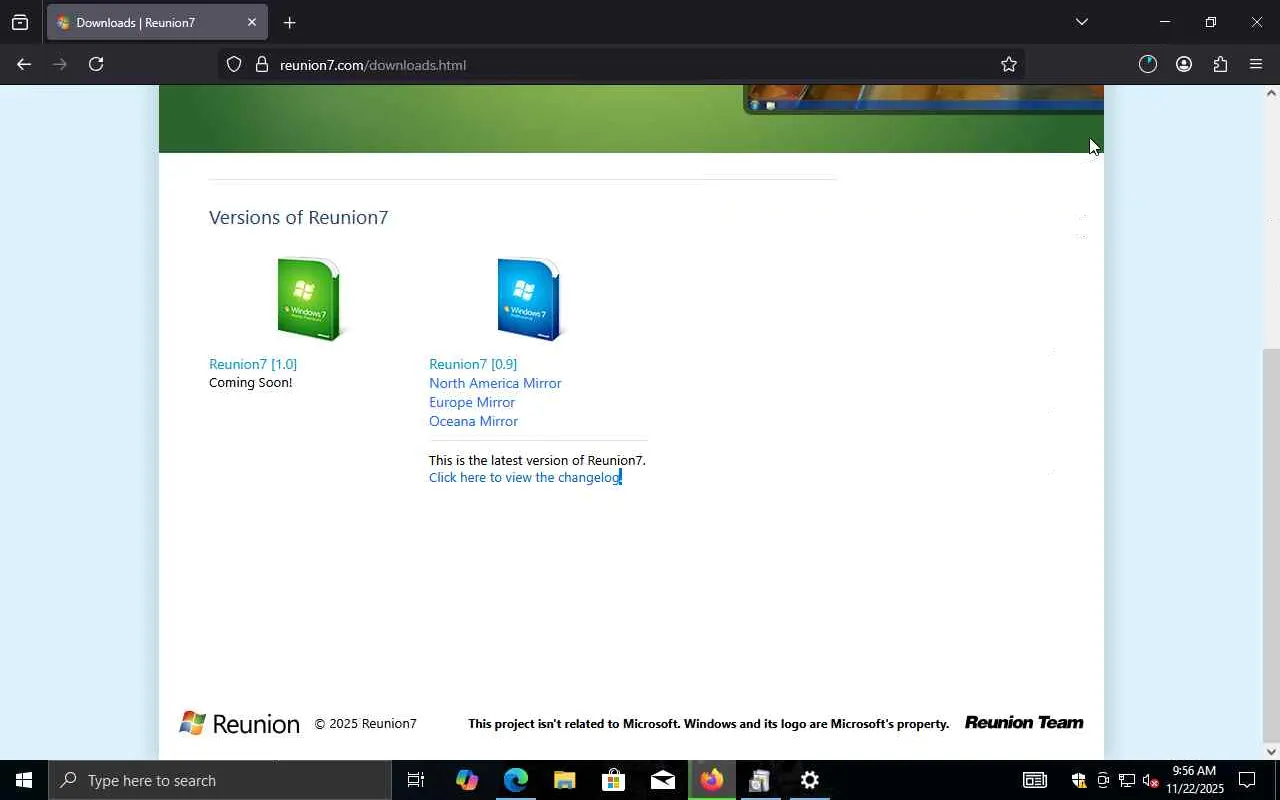Open the Firefox application menu
1280x800 pixels.
1256,64
